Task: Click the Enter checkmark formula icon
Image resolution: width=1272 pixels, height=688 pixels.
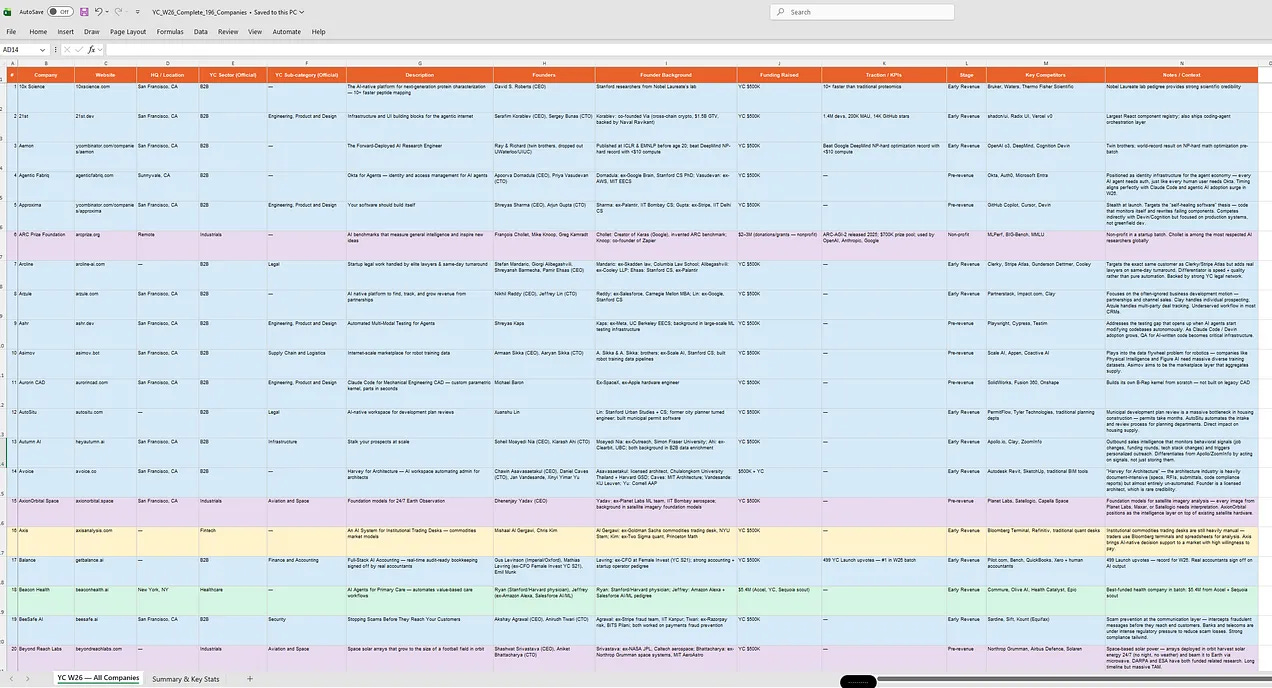Action: point(79,49)
